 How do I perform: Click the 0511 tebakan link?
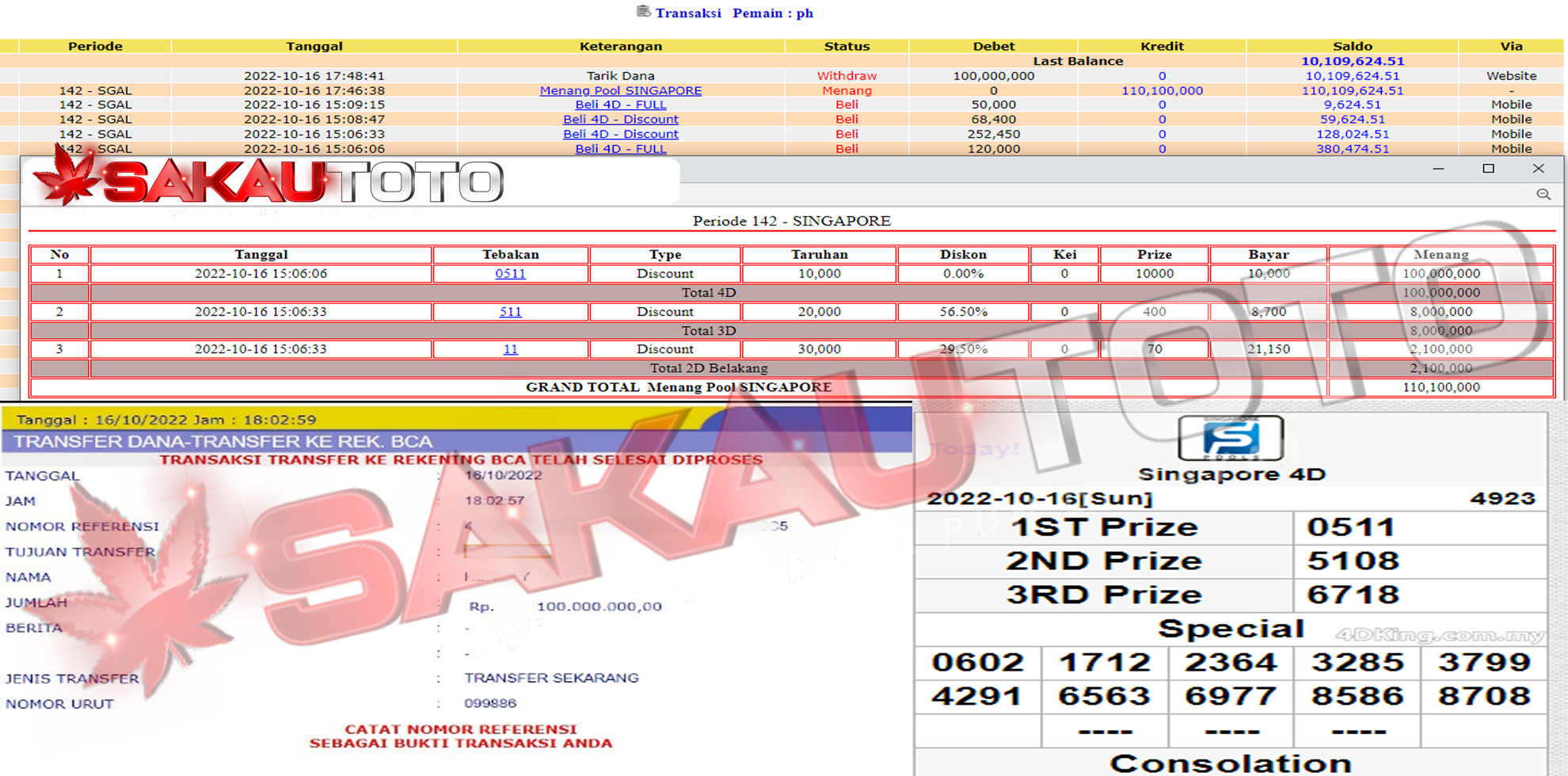[510, 273]
